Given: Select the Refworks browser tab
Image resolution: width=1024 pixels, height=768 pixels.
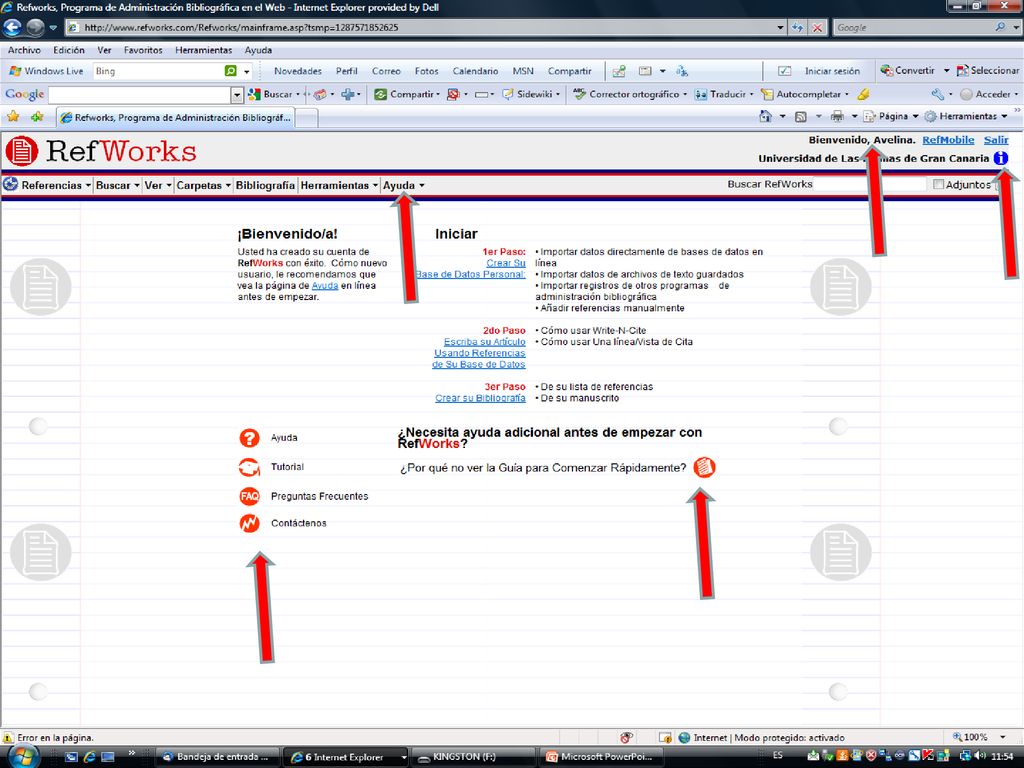Looking at the screenshot, I should pos(175,118).
